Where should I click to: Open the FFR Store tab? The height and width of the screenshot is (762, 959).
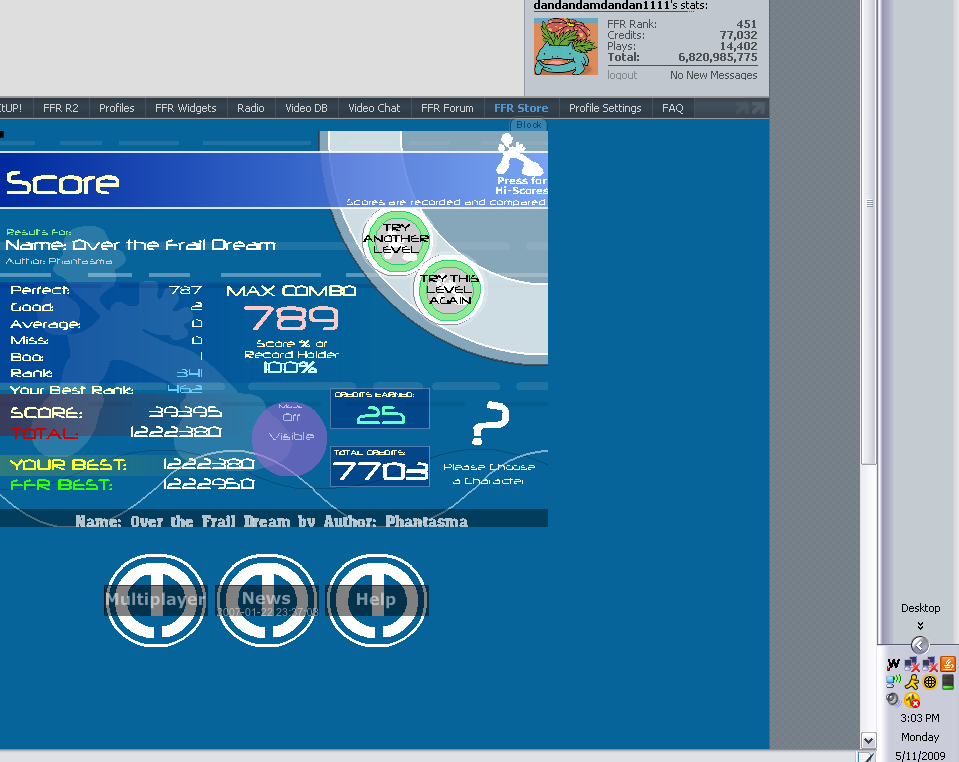click(x=521, y=108)
